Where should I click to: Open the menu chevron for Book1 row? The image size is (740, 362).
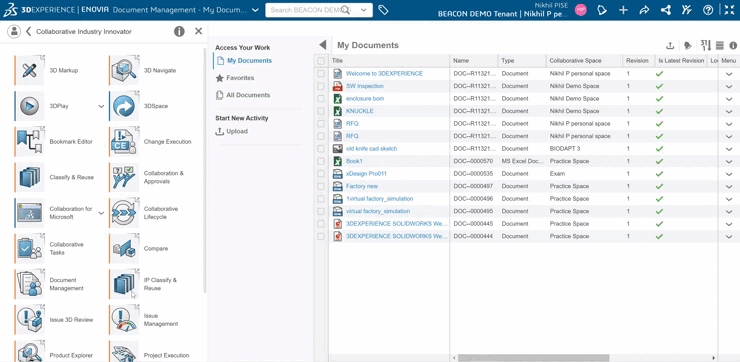729,161
